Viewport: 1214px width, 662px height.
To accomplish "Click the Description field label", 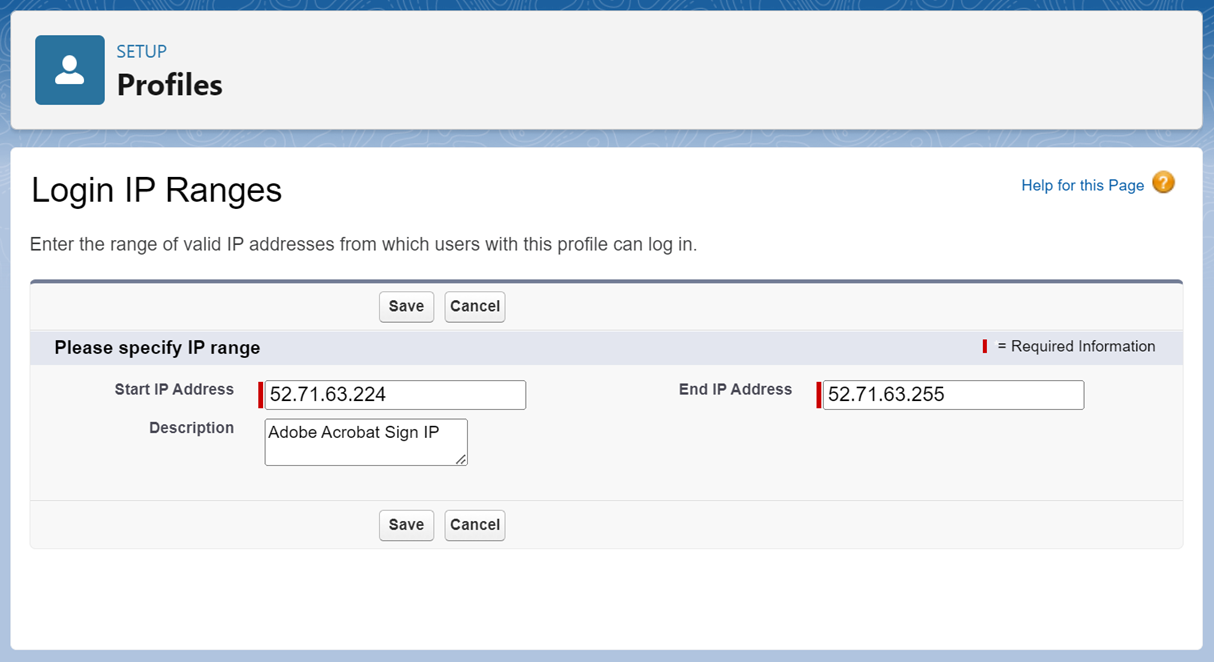I will tap(191, 428).
